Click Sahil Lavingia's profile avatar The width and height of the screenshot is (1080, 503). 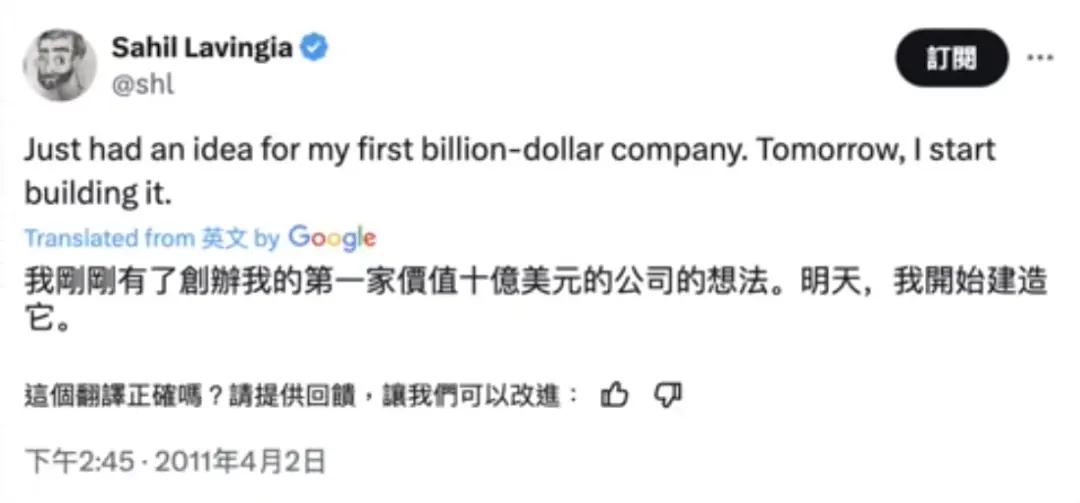(61, 64)
